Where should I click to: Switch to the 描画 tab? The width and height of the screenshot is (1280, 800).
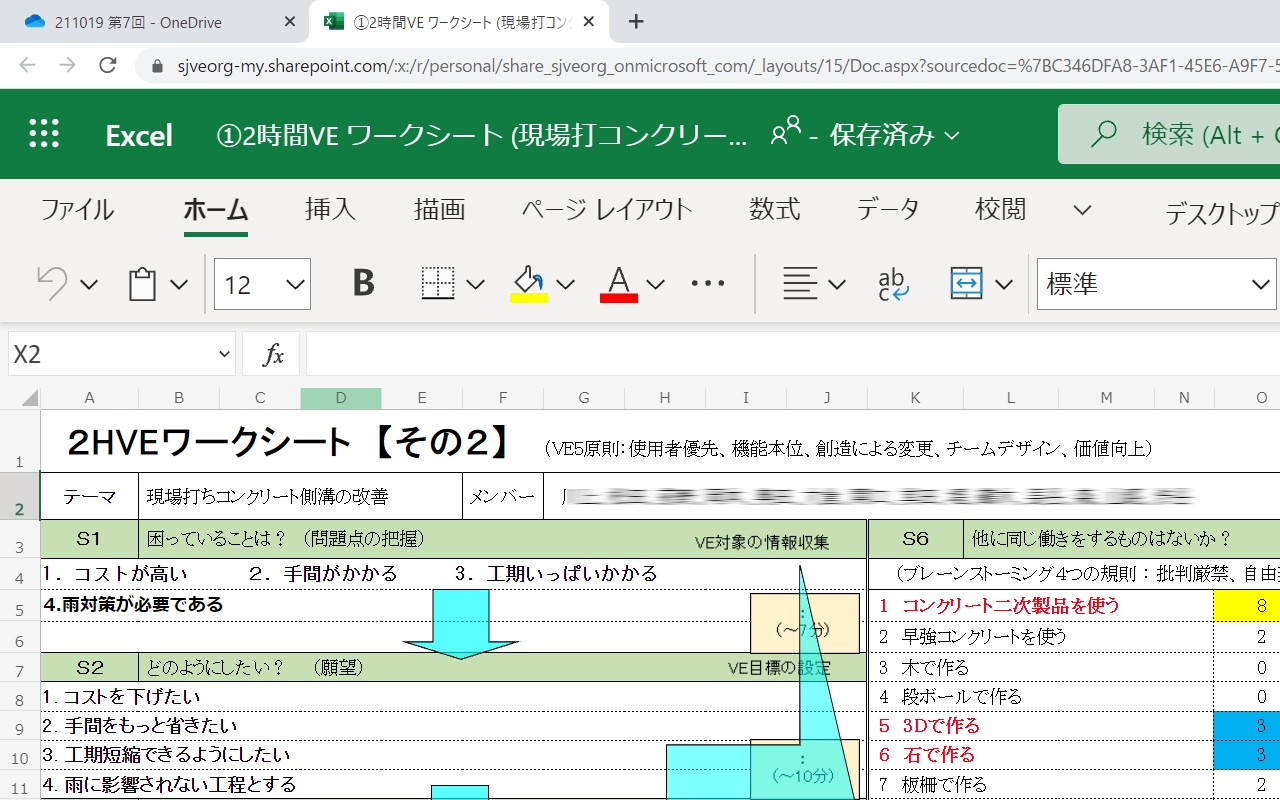[x=440, y=209]
